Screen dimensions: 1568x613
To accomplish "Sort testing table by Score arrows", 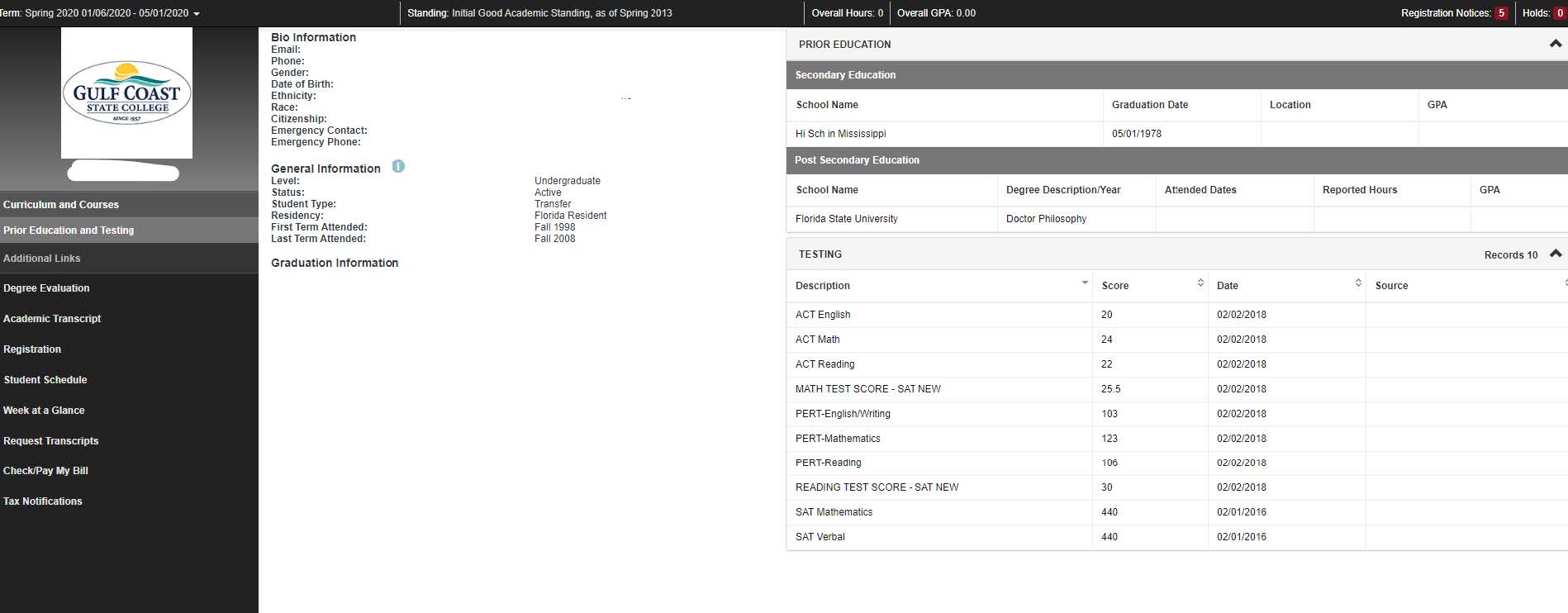I will pyautogui.click(x=1200, y=283).
